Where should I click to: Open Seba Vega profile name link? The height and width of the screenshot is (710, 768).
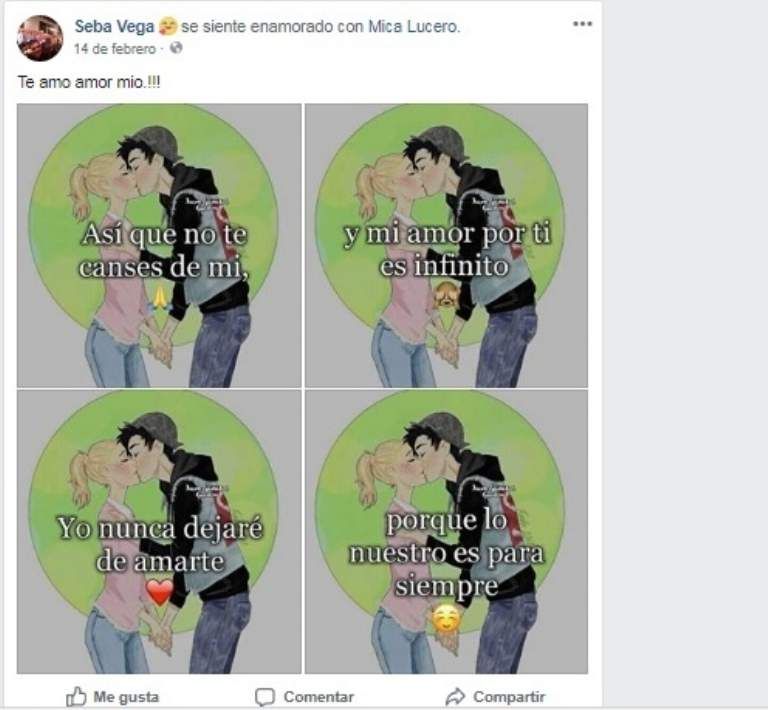(115, 26)
